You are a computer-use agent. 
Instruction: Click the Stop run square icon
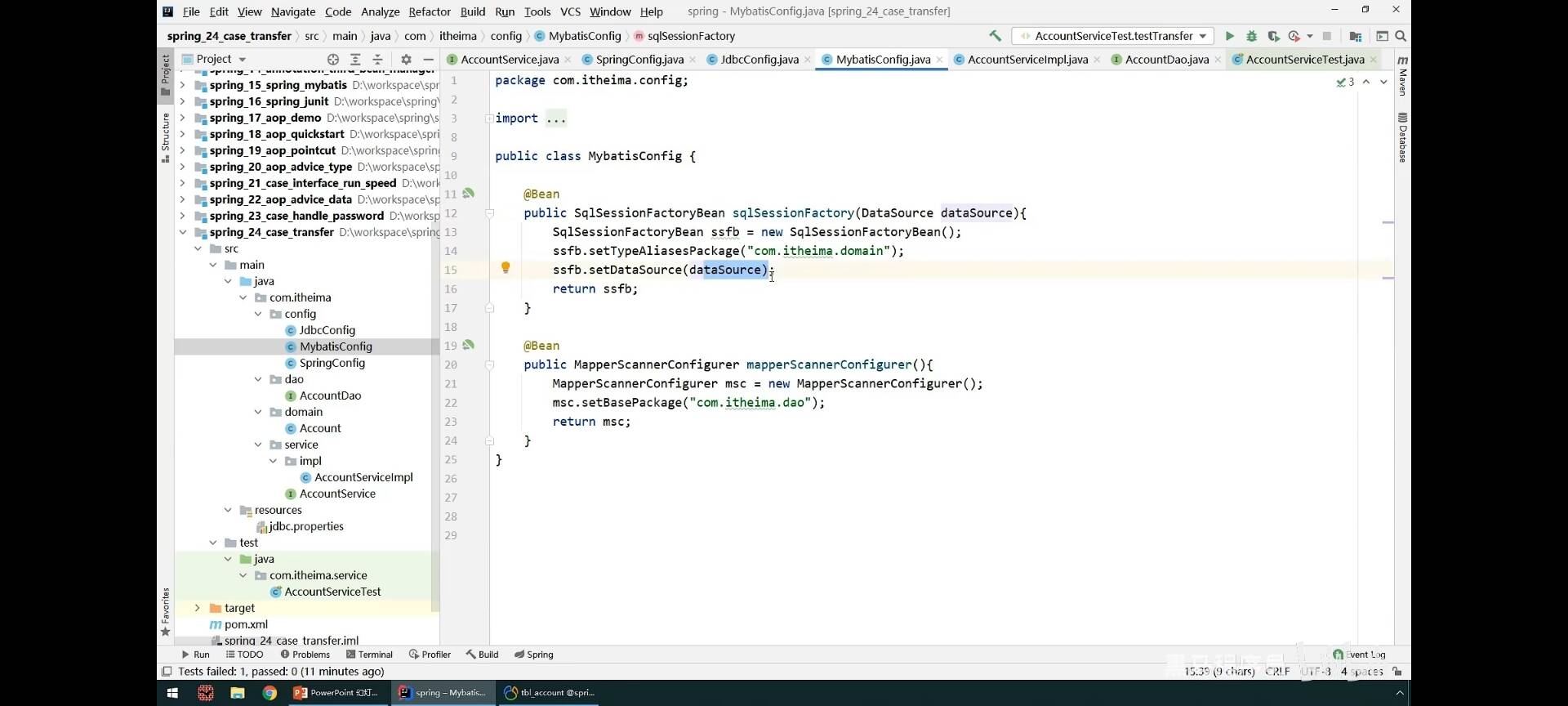tap(1327, 36)
